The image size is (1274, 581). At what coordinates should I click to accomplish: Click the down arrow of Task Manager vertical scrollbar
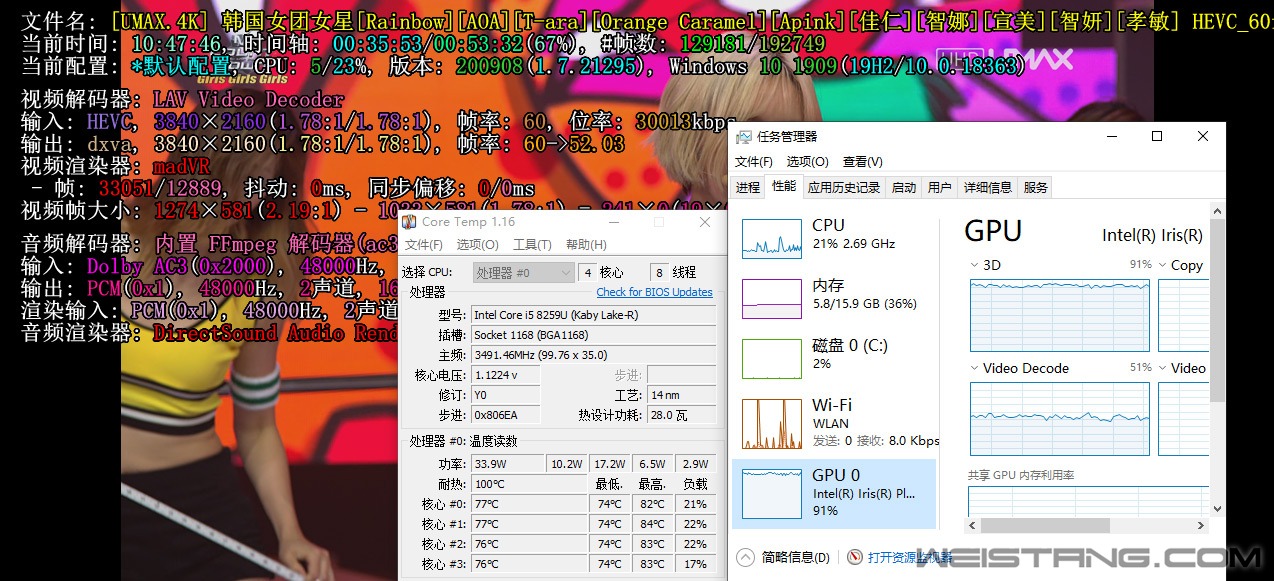click(1217, 508)
